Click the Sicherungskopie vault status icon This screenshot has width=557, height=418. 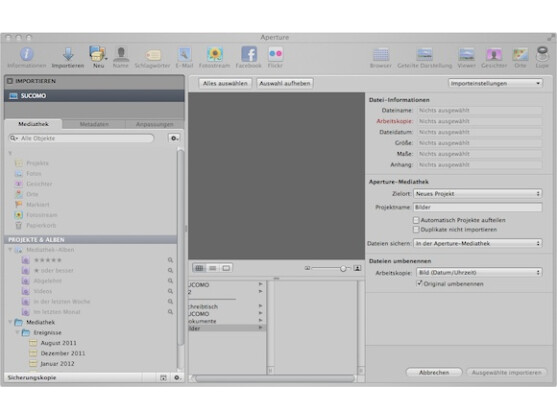[x=163, y=378]
